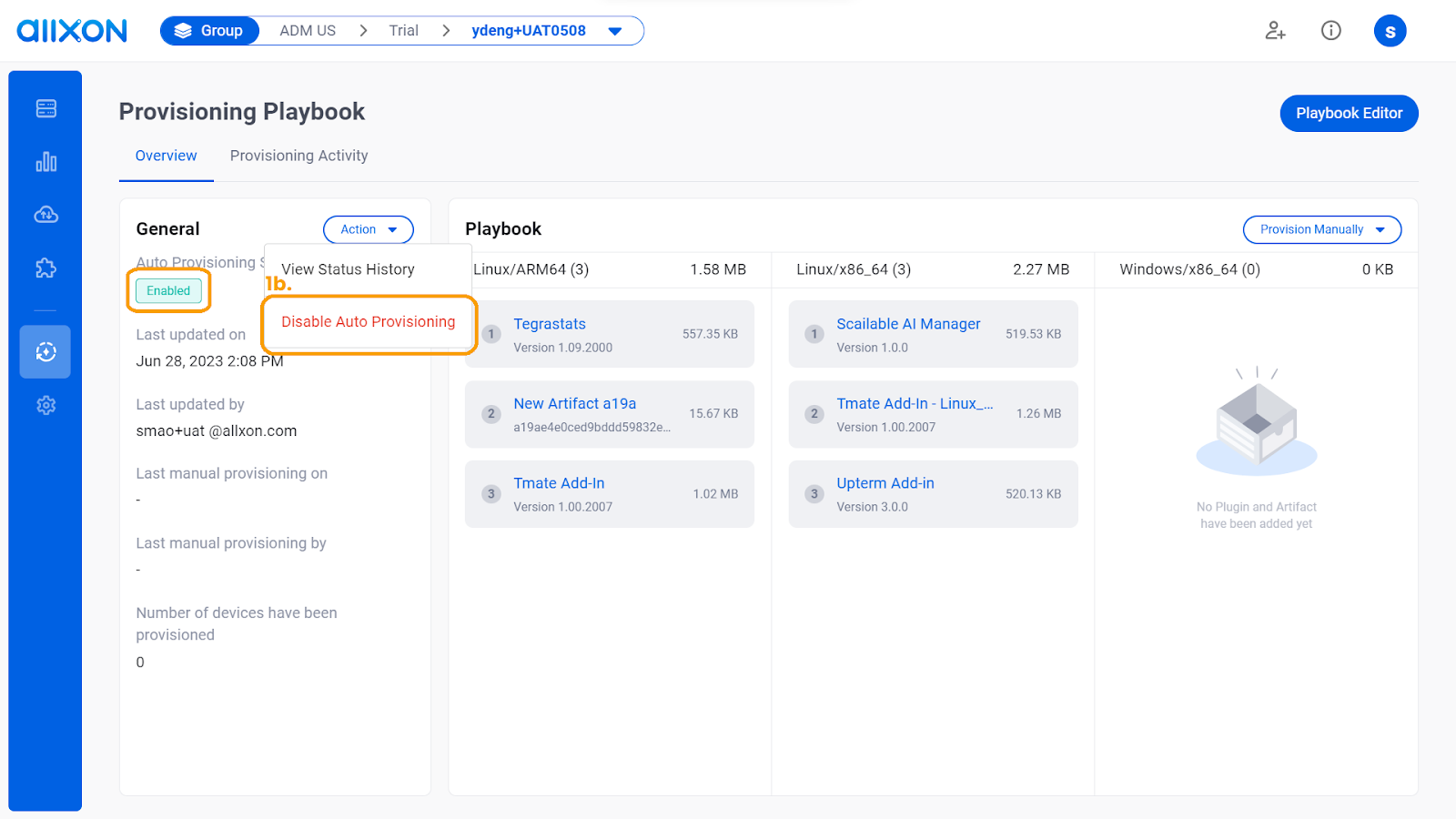Expand the ydeng+UAT0508 group dropdown
Image resolution: width=1456 pixels, height=819 pixels.
pyautogui.click(x=615, y=31)
